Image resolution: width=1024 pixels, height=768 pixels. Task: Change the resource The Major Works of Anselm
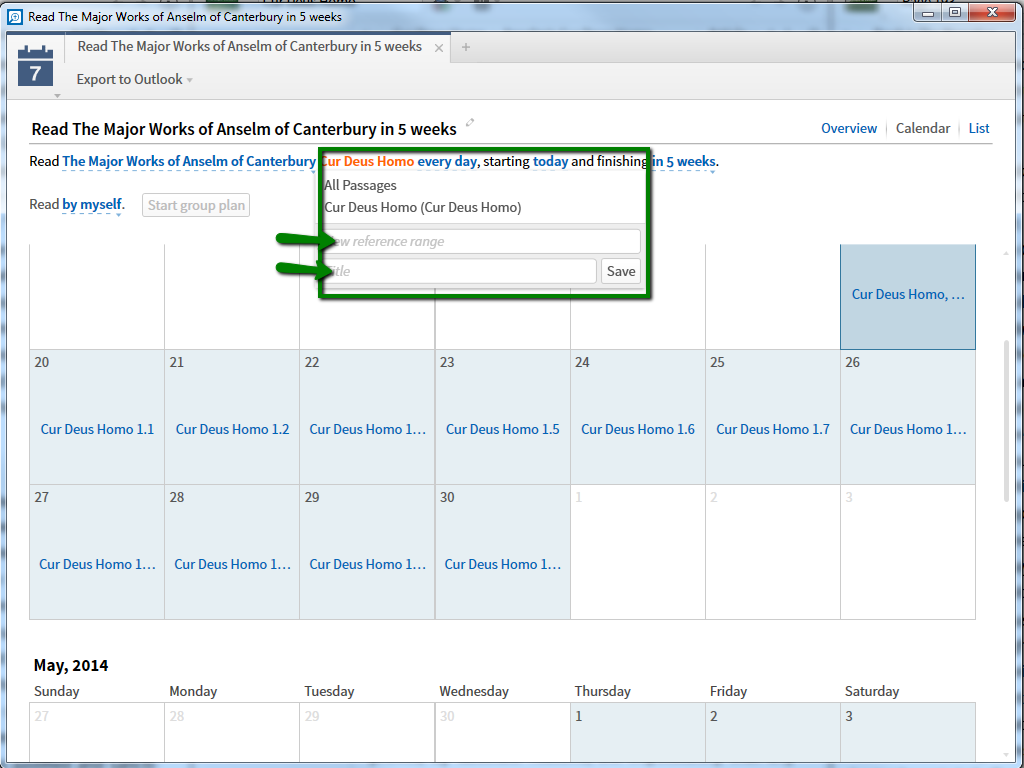coord(189,161)
